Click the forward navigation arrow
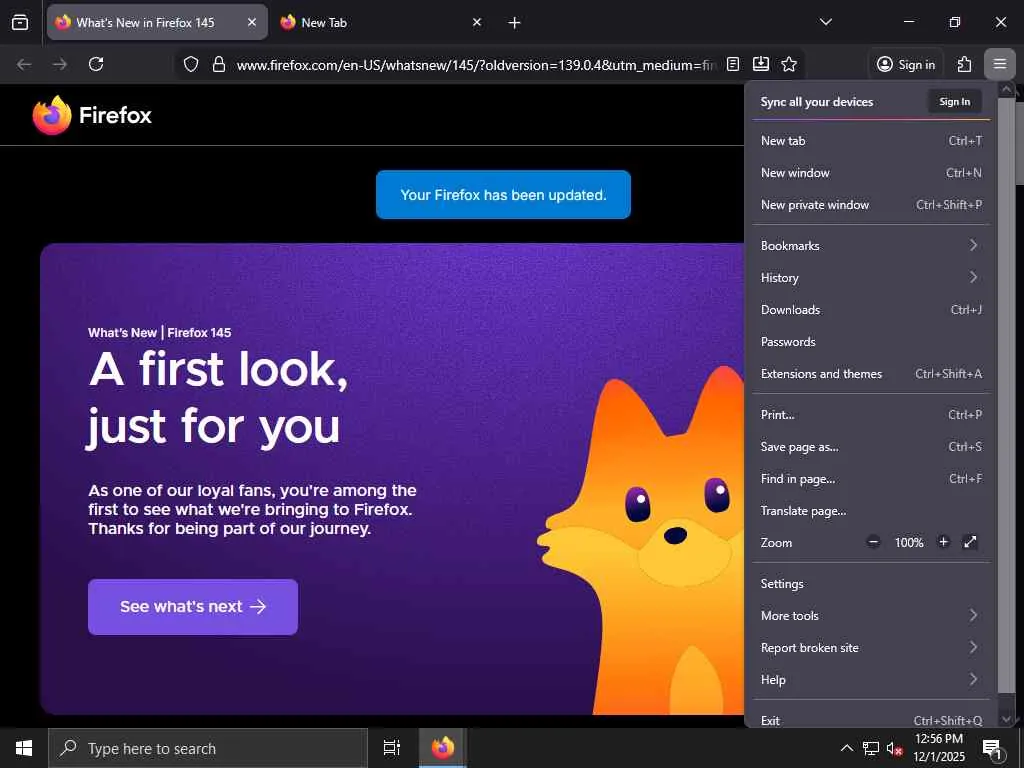1024x768 pixels. point(60,64)
